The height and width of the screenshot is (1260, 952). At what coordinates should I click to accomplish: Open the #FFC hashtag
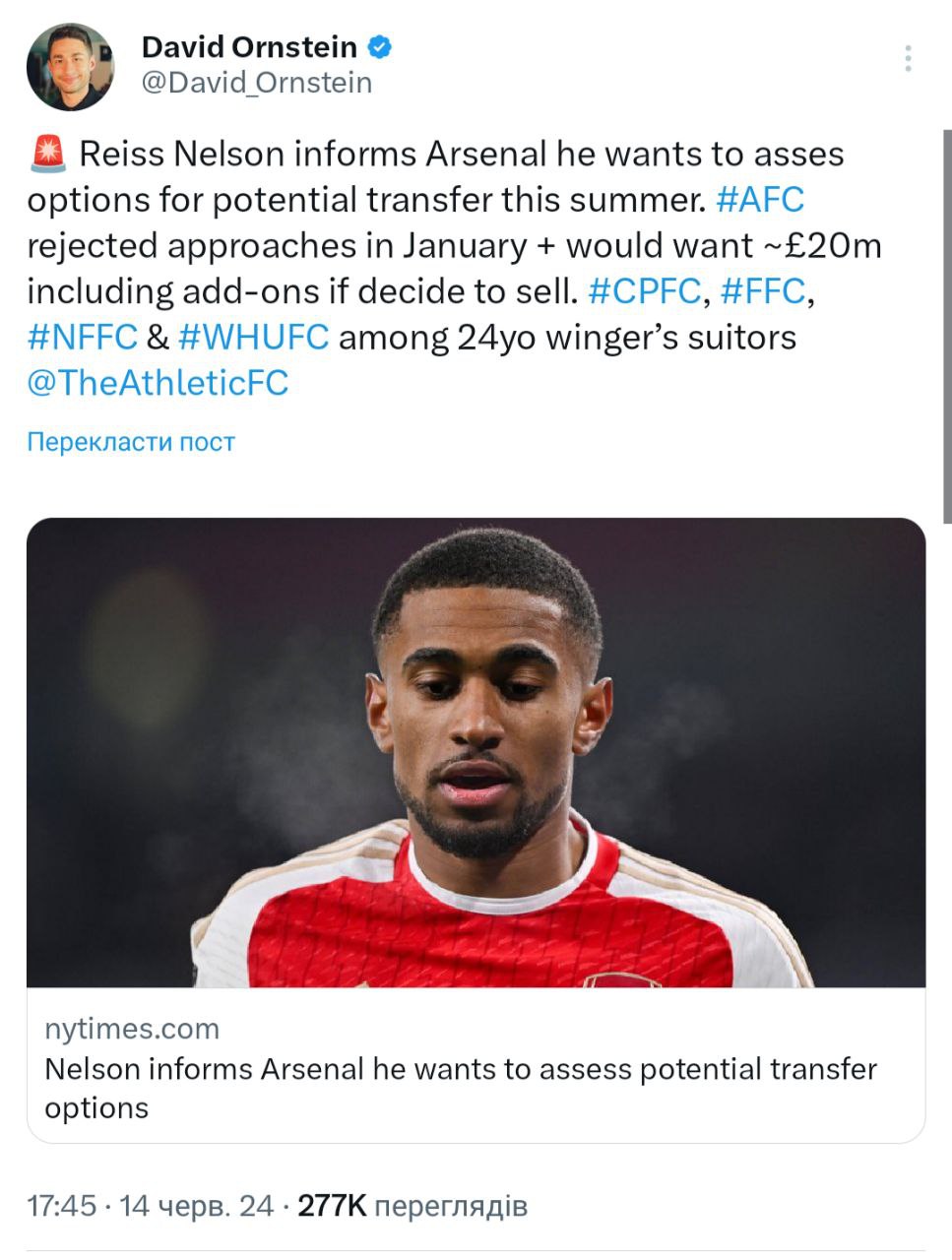coord(763,291)
